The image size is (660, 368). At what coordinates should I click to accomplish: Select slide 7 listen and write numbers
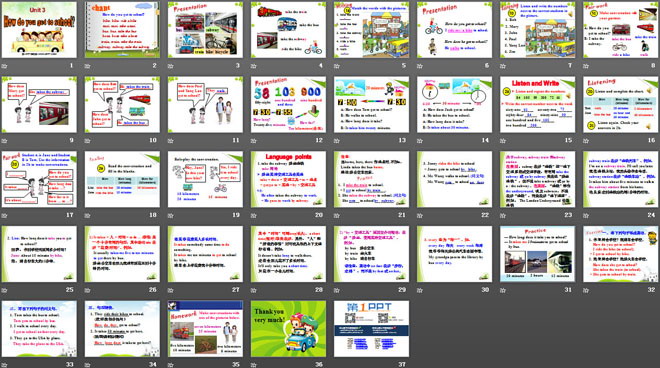click(538, 30)
